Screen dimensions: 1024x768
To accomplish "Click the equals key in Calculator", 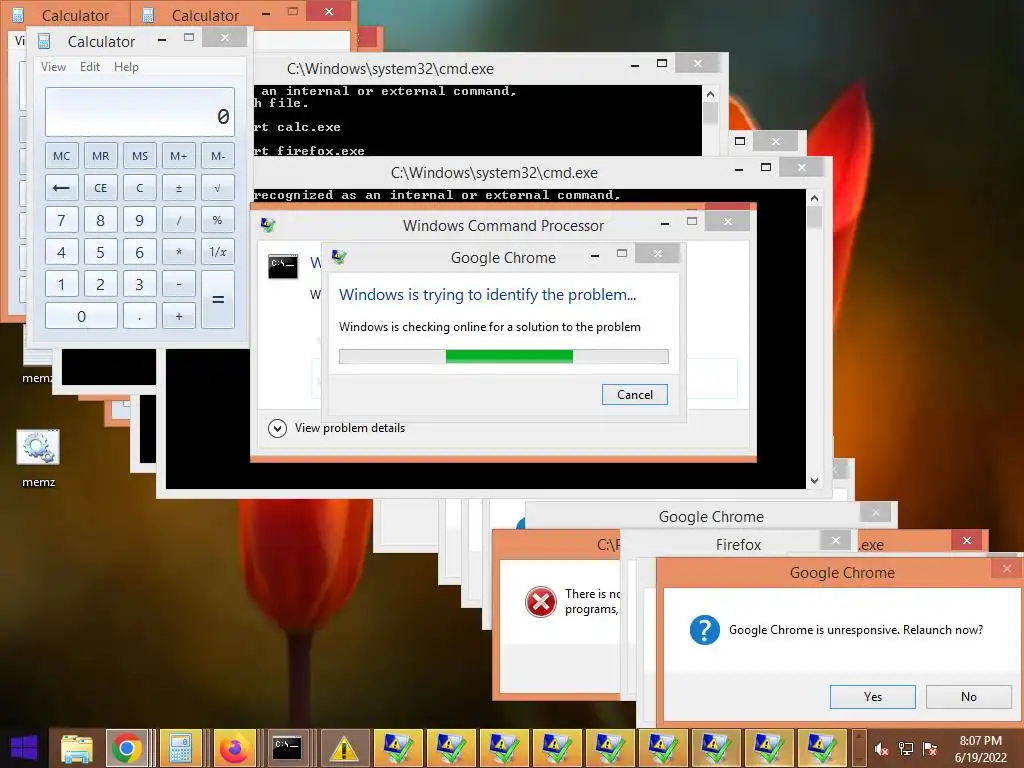I will (x=217, y=300).
